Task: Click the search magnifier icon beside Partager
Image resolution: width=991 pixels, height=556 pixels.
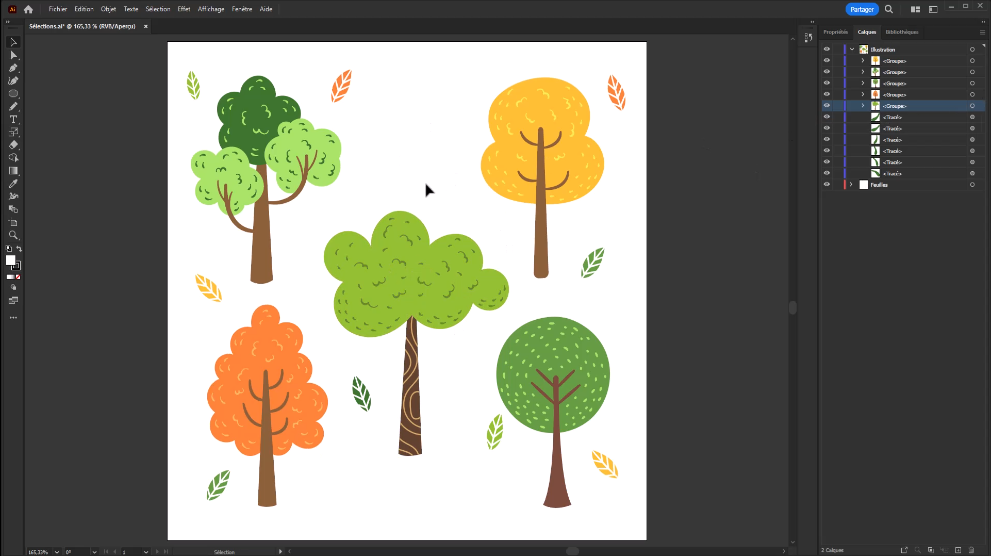Action: click(x=889, y=9)
